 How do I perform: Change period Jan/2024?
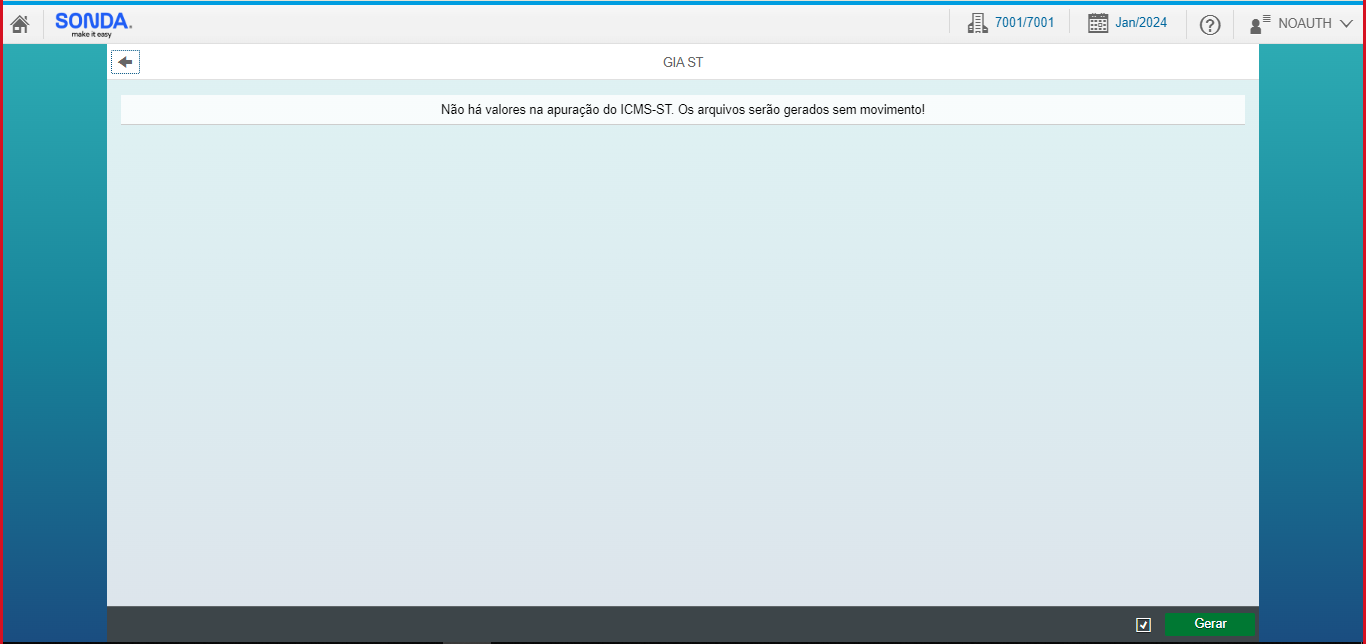point(1141,23)
